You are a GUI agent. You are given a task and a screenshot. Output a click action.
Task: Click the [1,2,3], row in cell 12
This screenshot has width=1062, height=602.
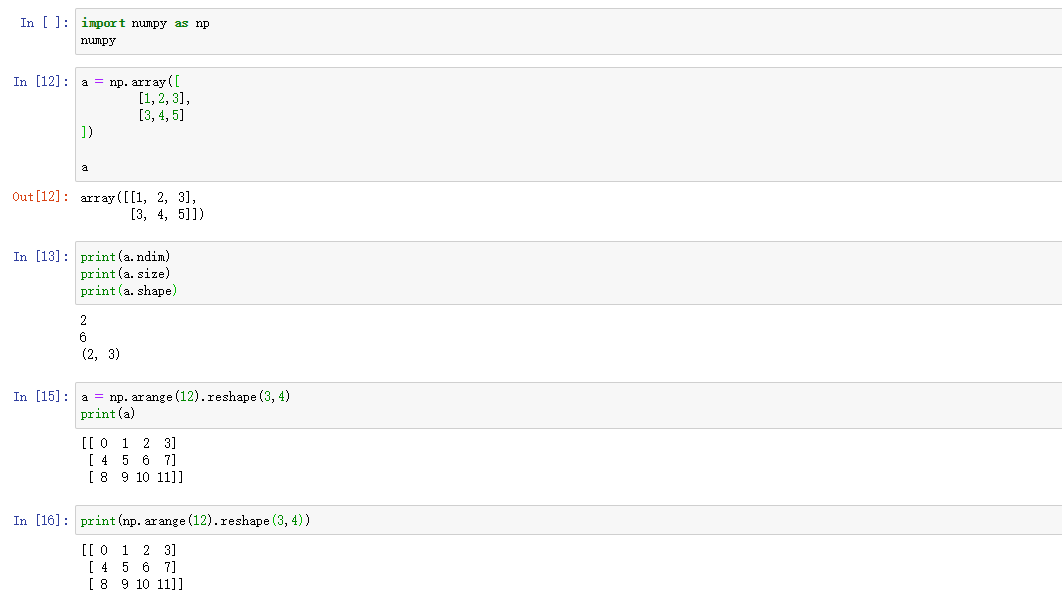click(x=164, y=99)
